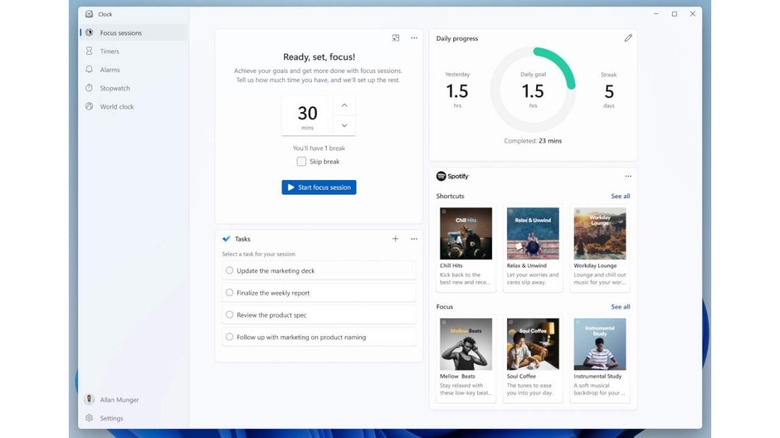Select the task 'Finalize the weekly report'
The height and width of the screenshot is (438, 780).
(230, 293)
